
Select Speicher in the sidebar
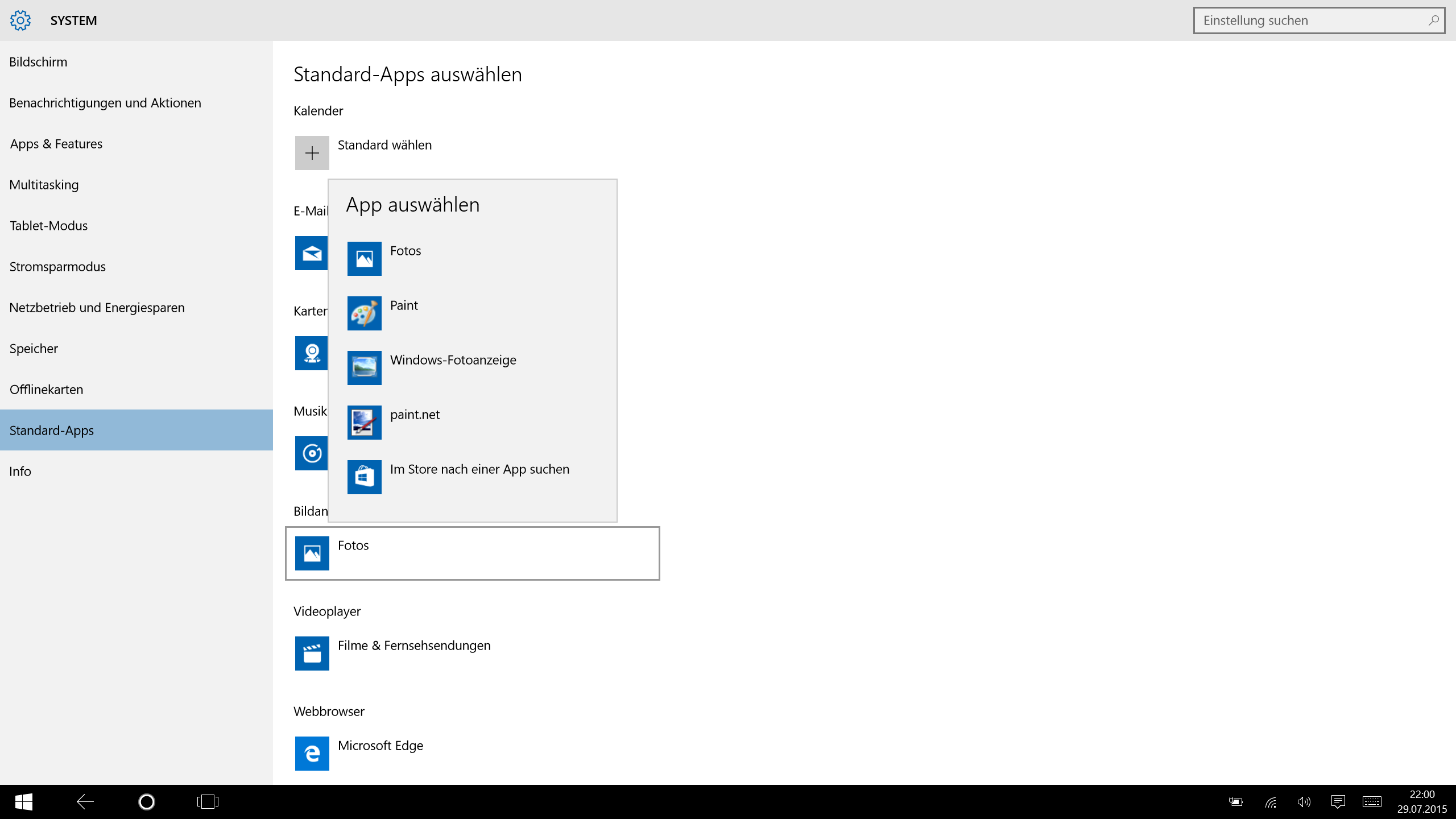pos(136,348)
